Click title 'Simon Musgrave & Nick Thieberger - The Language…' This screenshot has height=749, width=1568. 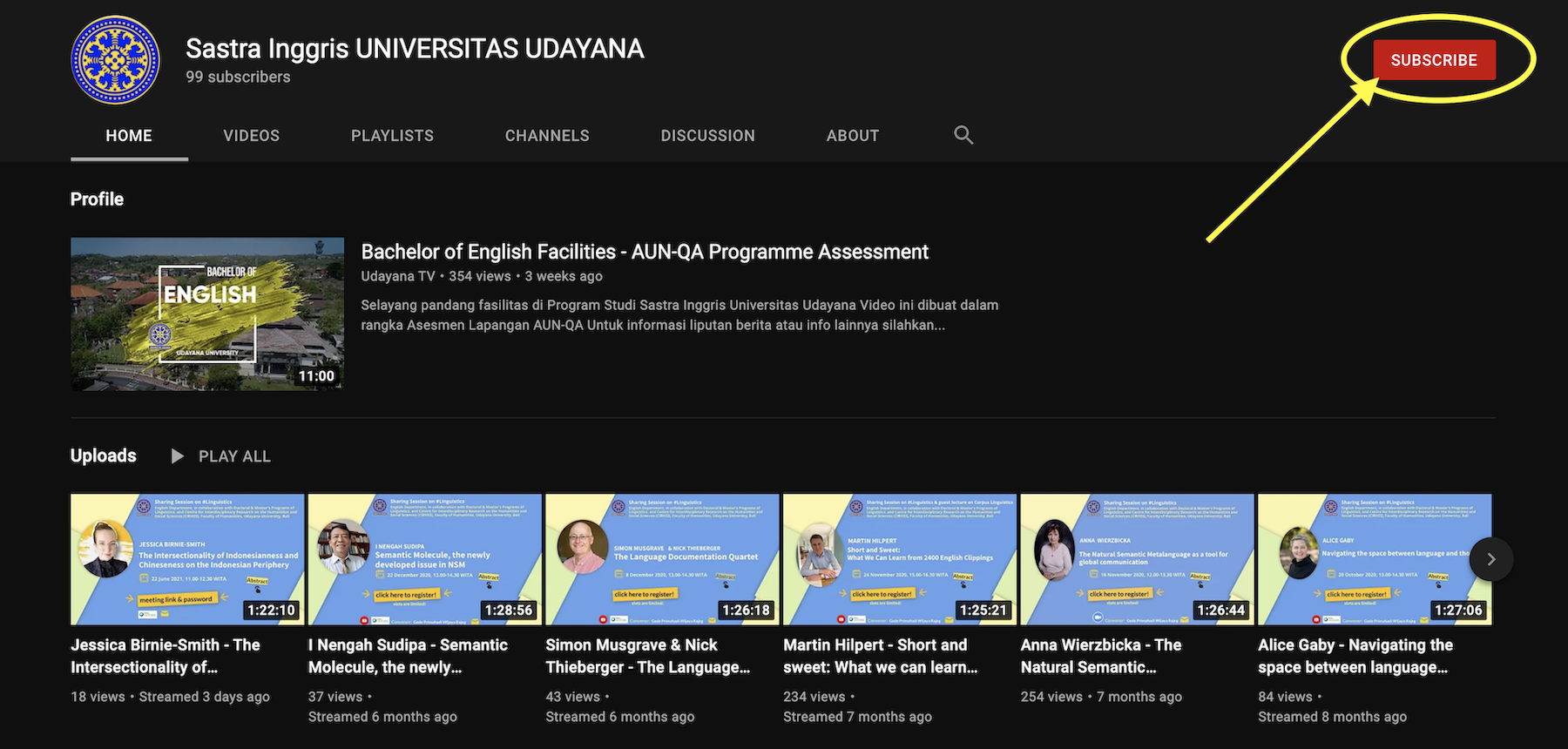pyautogui.click(x=648, y=656)
